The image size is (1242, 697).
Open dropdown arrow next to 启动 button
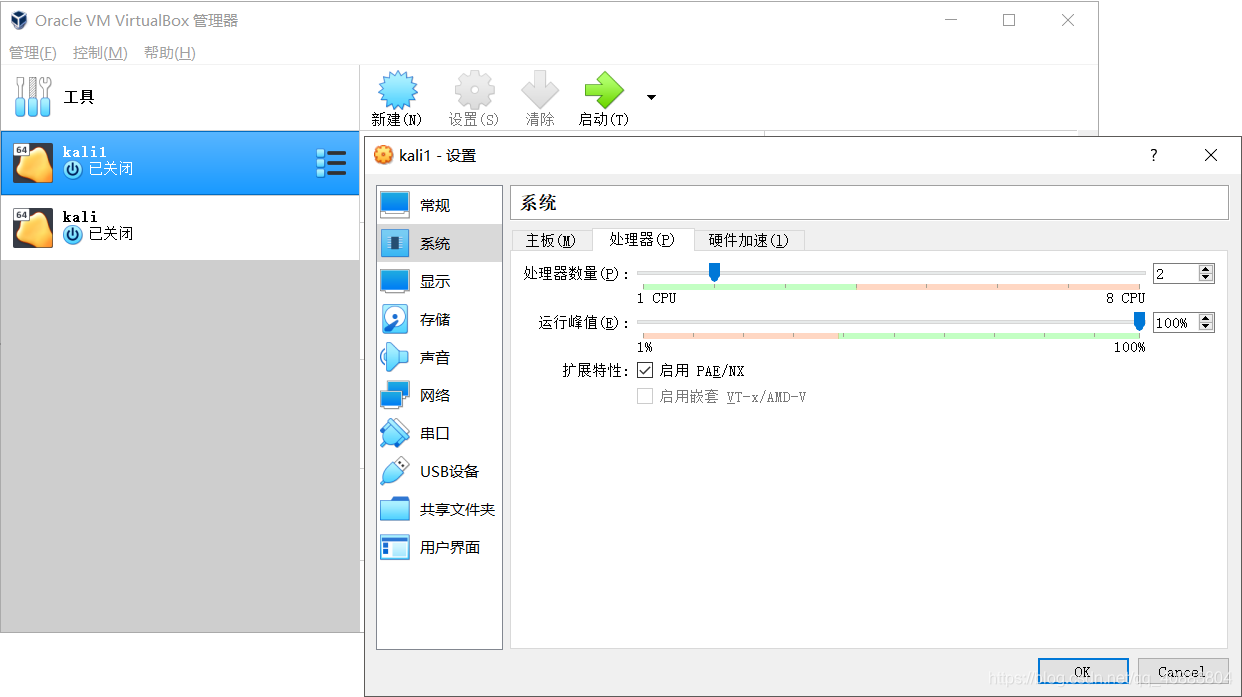tap(651, 97)
